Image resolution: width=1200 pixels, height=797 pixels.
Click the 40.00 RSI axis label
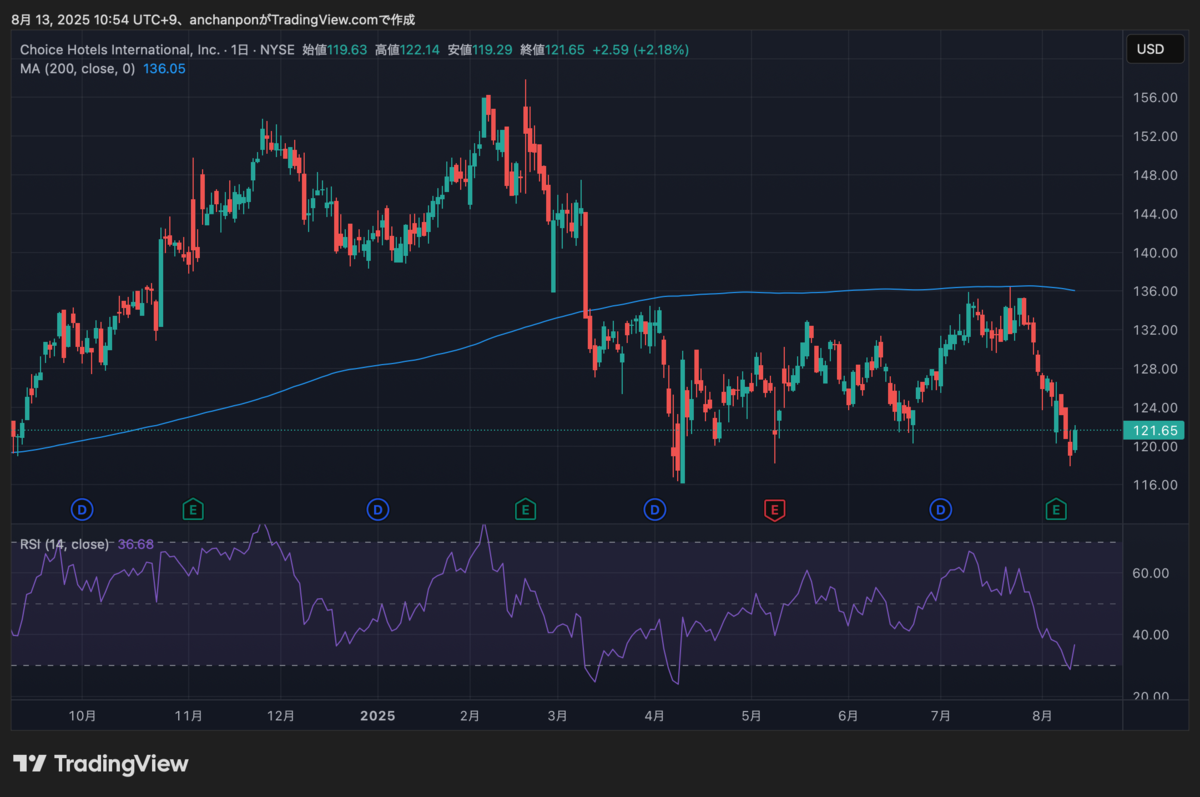[x=1150, y=635]
